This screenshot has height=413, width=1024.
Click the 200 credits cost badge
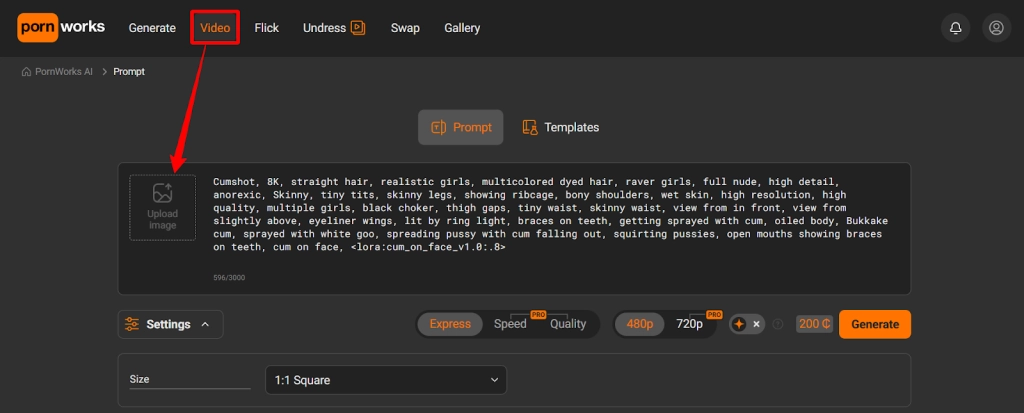pyautogui.click(x=814, y=324)
